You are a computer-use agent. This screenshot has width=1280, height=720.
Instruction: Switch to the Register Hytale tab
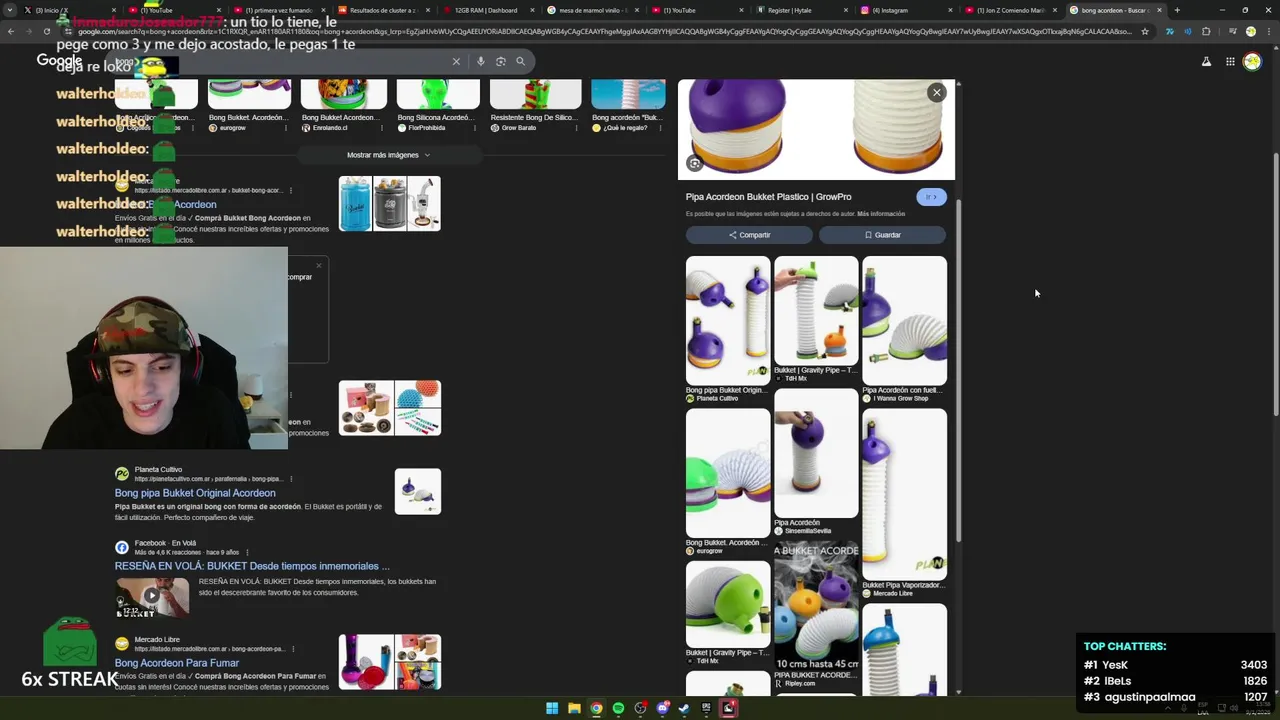800,10
